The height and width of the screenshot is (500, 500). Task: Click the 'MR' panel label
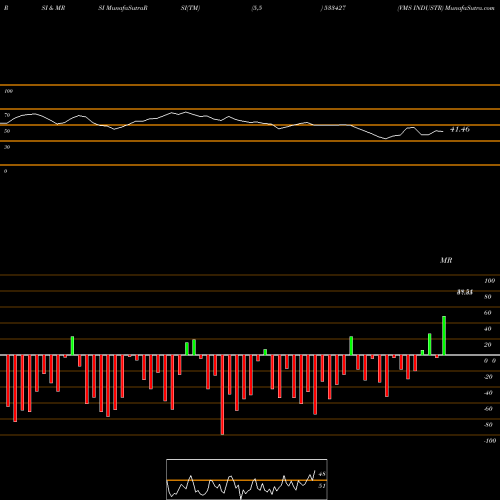[x=446, y=260]
